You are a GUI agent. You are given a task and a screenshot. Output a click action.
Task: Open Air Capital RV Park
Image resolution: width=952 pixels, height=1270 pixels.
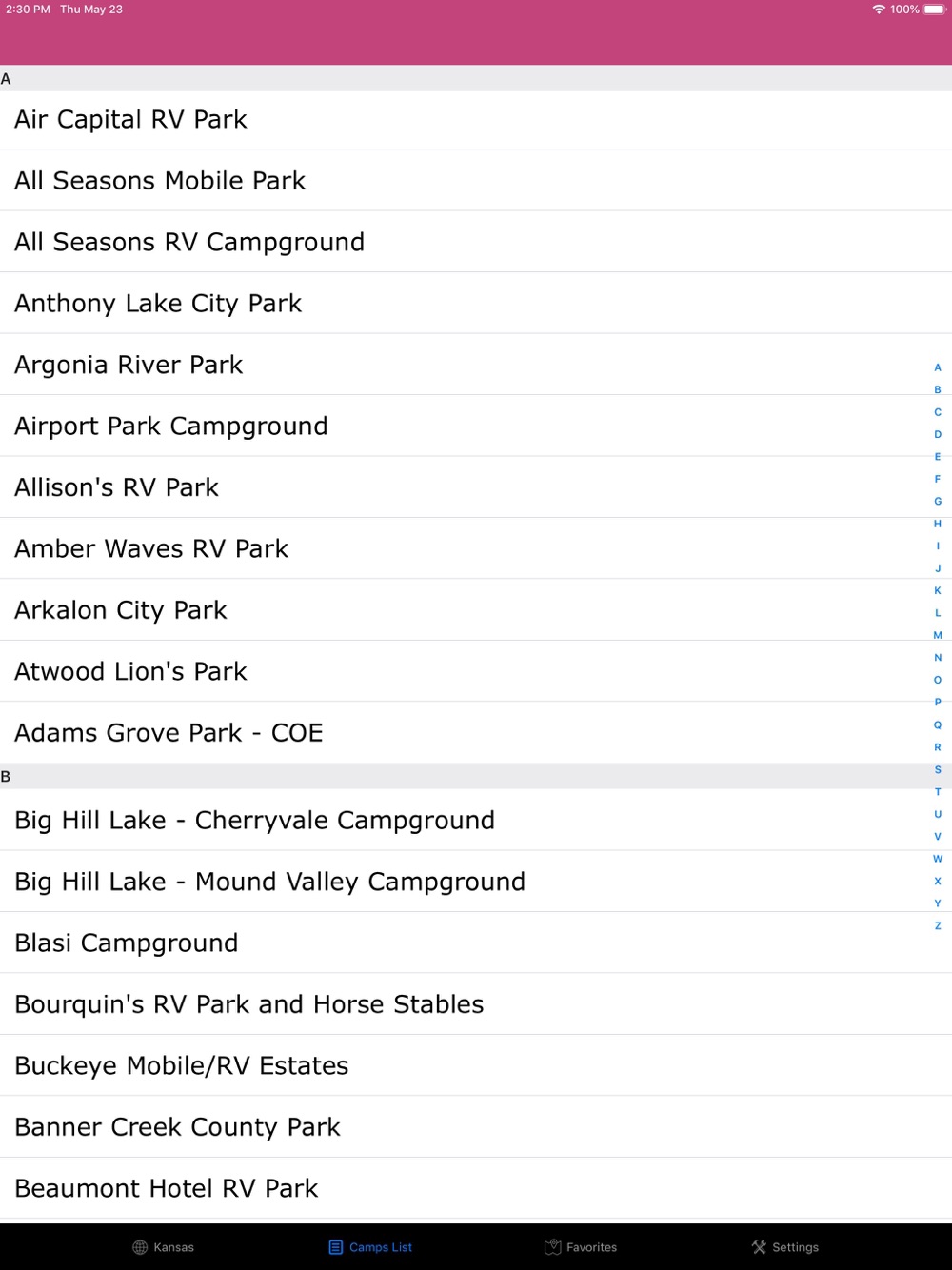[476, 119]
